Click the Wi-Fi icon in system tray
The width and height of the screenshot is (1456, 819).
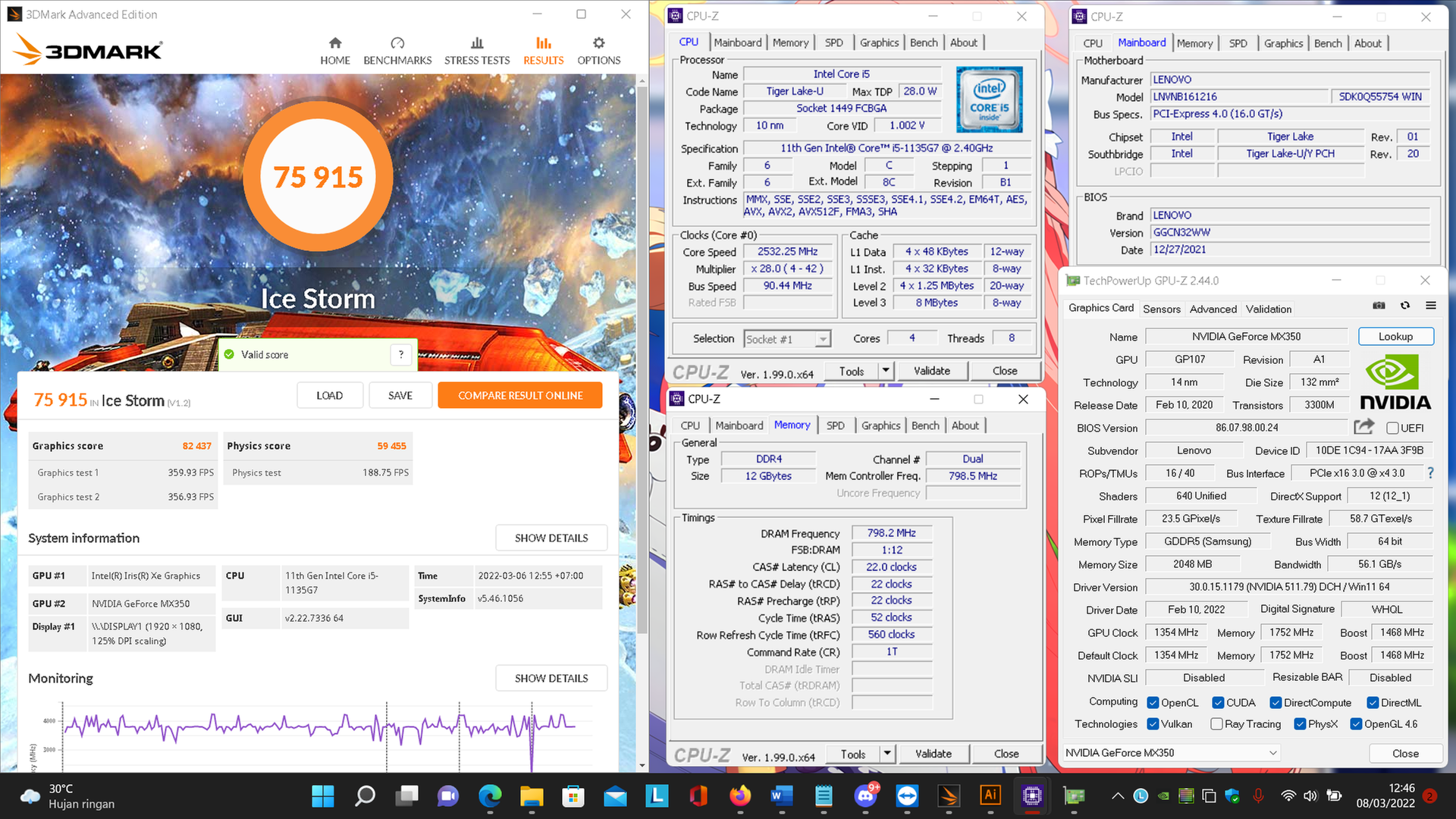(1288, 795)
